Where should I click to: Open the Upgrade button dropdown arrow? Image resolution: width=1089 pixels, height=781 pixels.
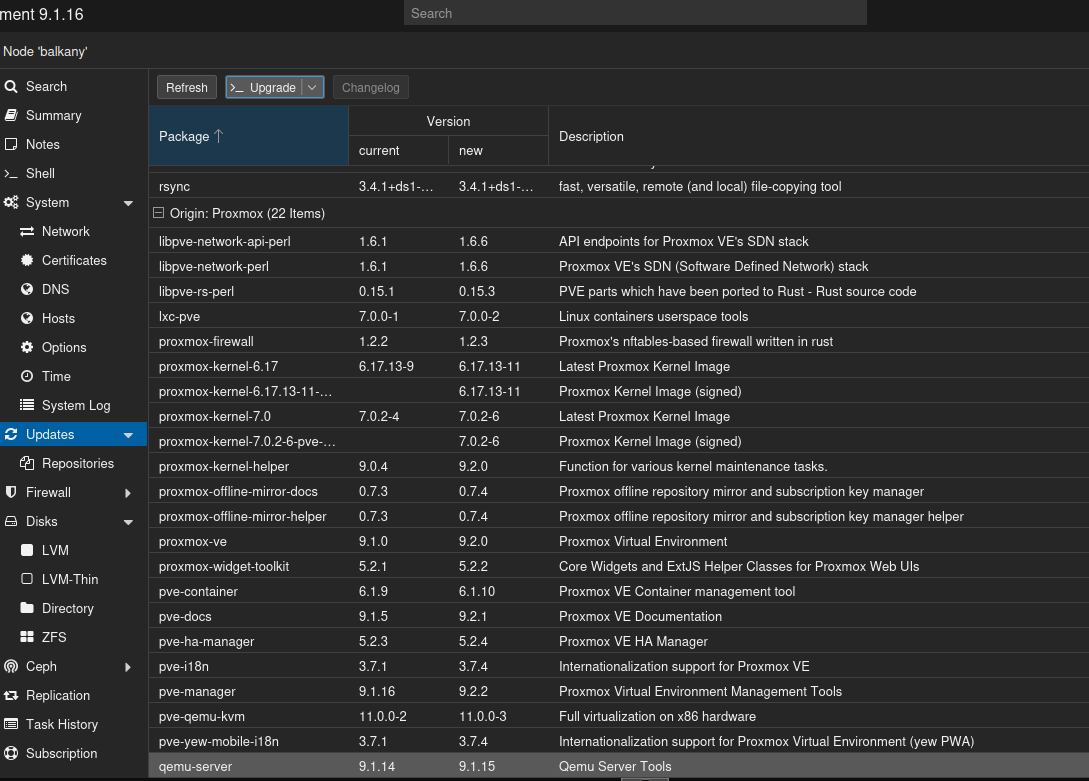tap(313, 87)
